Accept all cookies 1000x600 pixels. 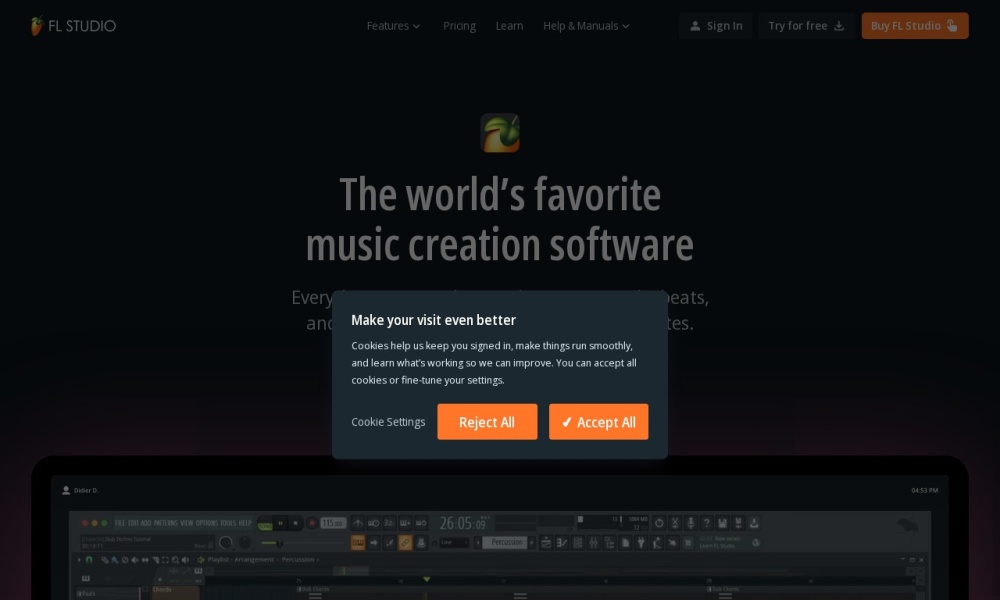coord(598,421)
